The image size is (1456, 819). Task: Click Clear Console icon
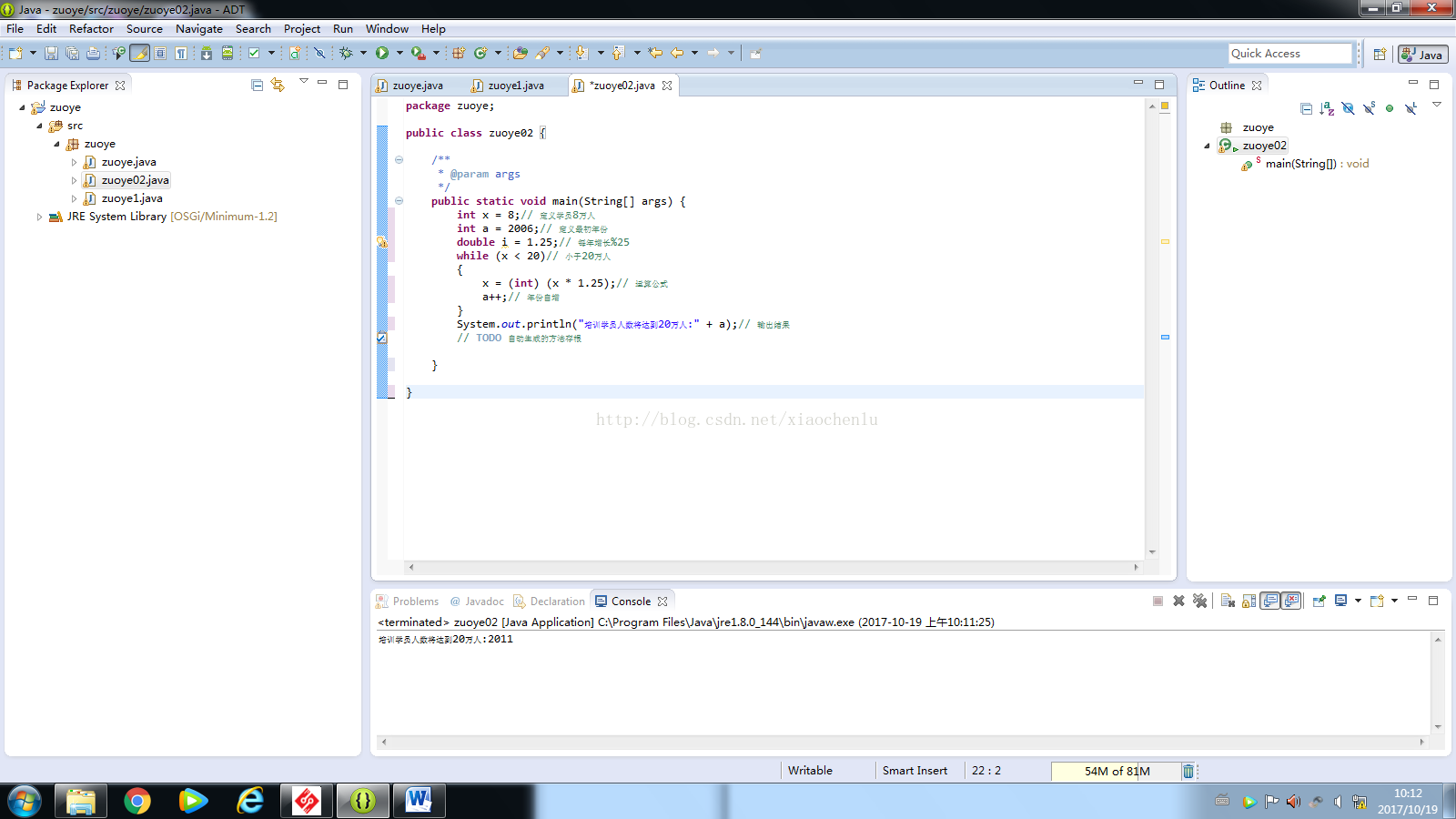(1228, 601)
